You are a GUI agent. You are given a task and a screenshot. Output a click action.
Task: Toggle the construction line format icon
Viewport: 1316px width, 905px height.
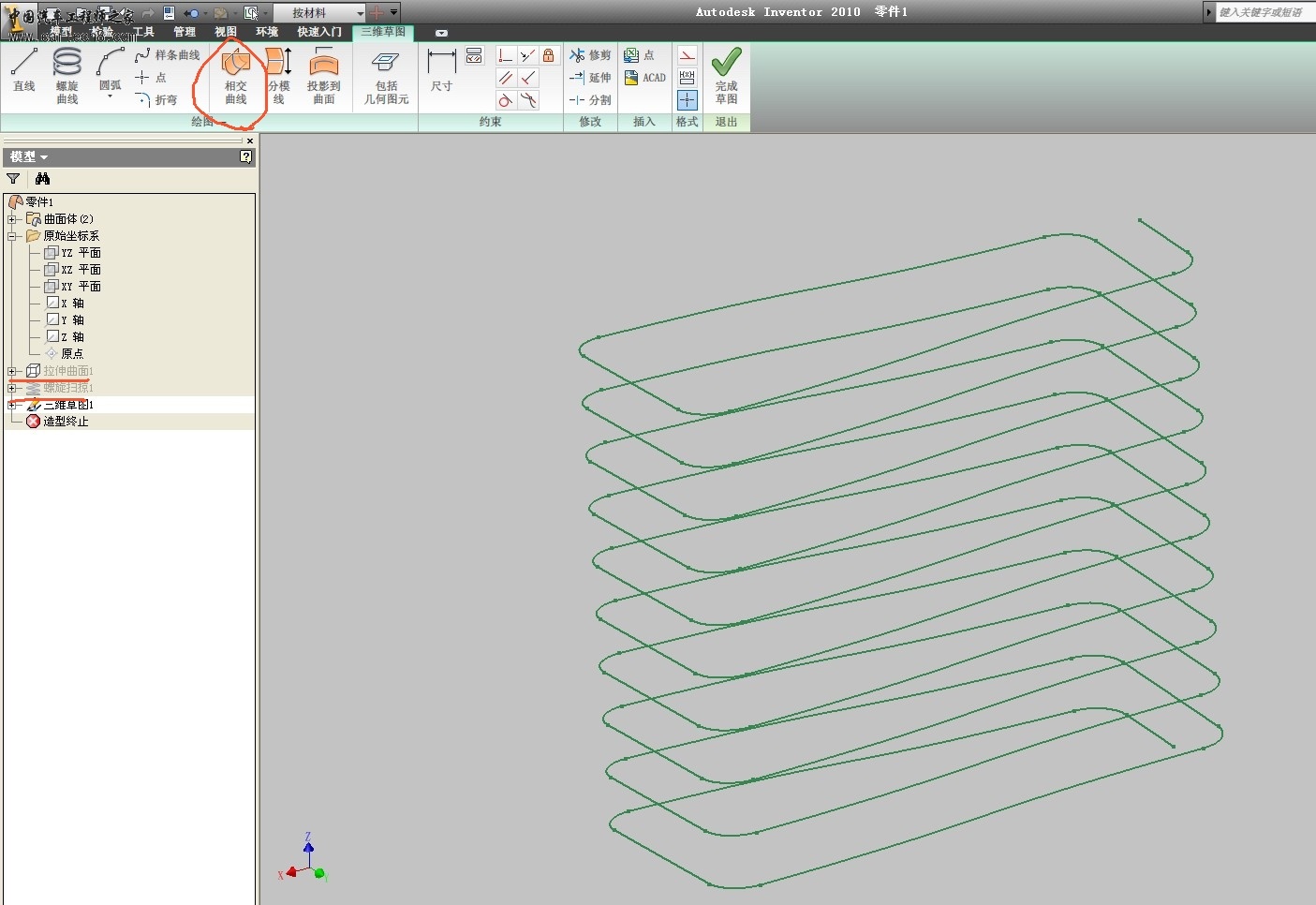688,55
